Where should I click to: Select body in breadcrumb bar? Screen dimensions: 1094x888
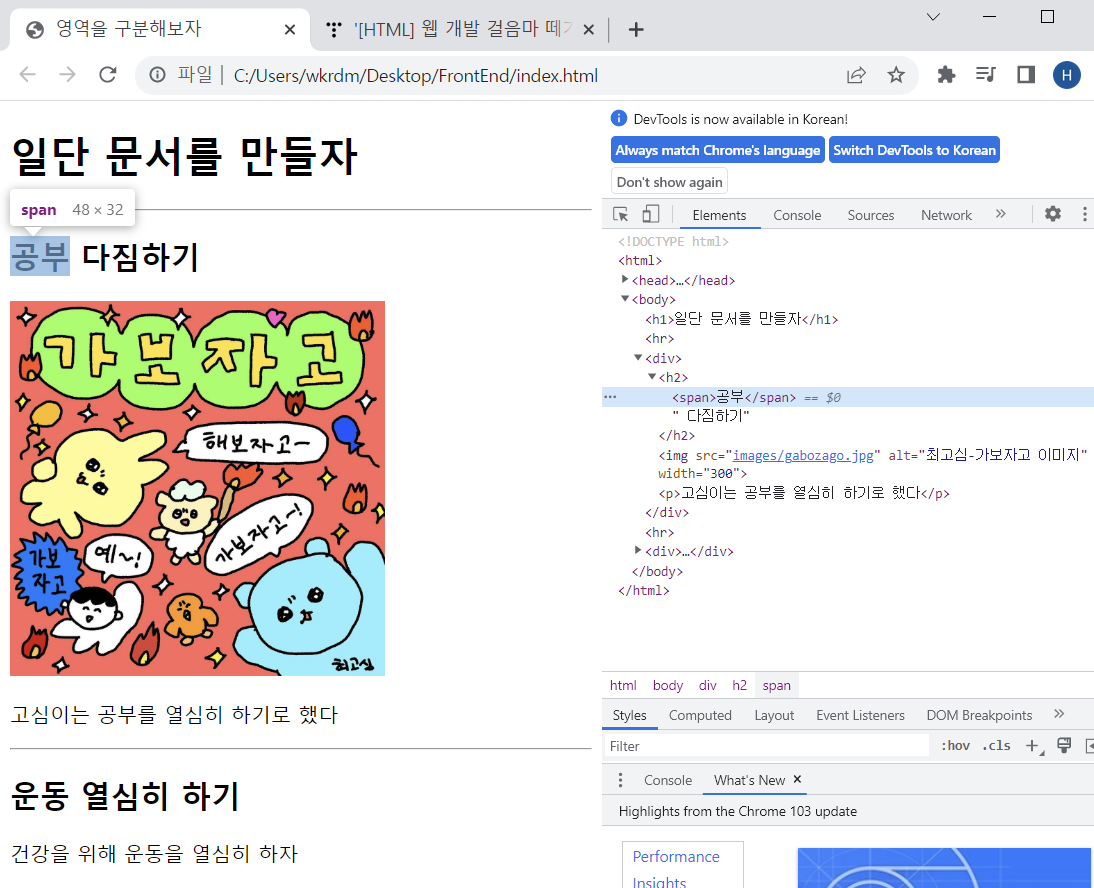point(668,686)
